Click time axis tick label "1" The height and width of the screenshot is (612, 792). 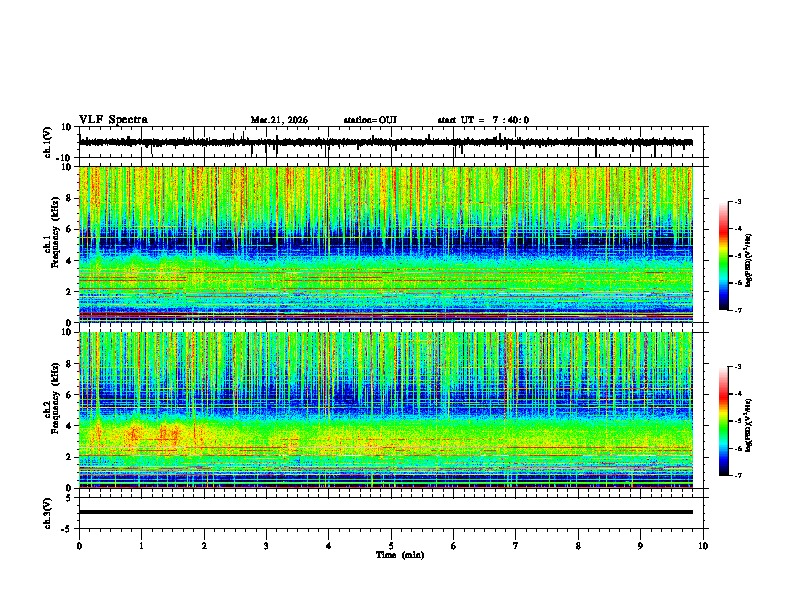tap(141, 546)
